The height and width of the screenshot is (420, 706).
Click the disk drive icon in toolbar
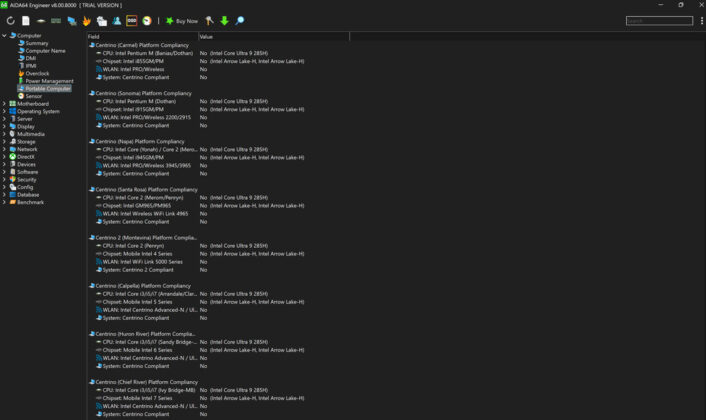41,21
